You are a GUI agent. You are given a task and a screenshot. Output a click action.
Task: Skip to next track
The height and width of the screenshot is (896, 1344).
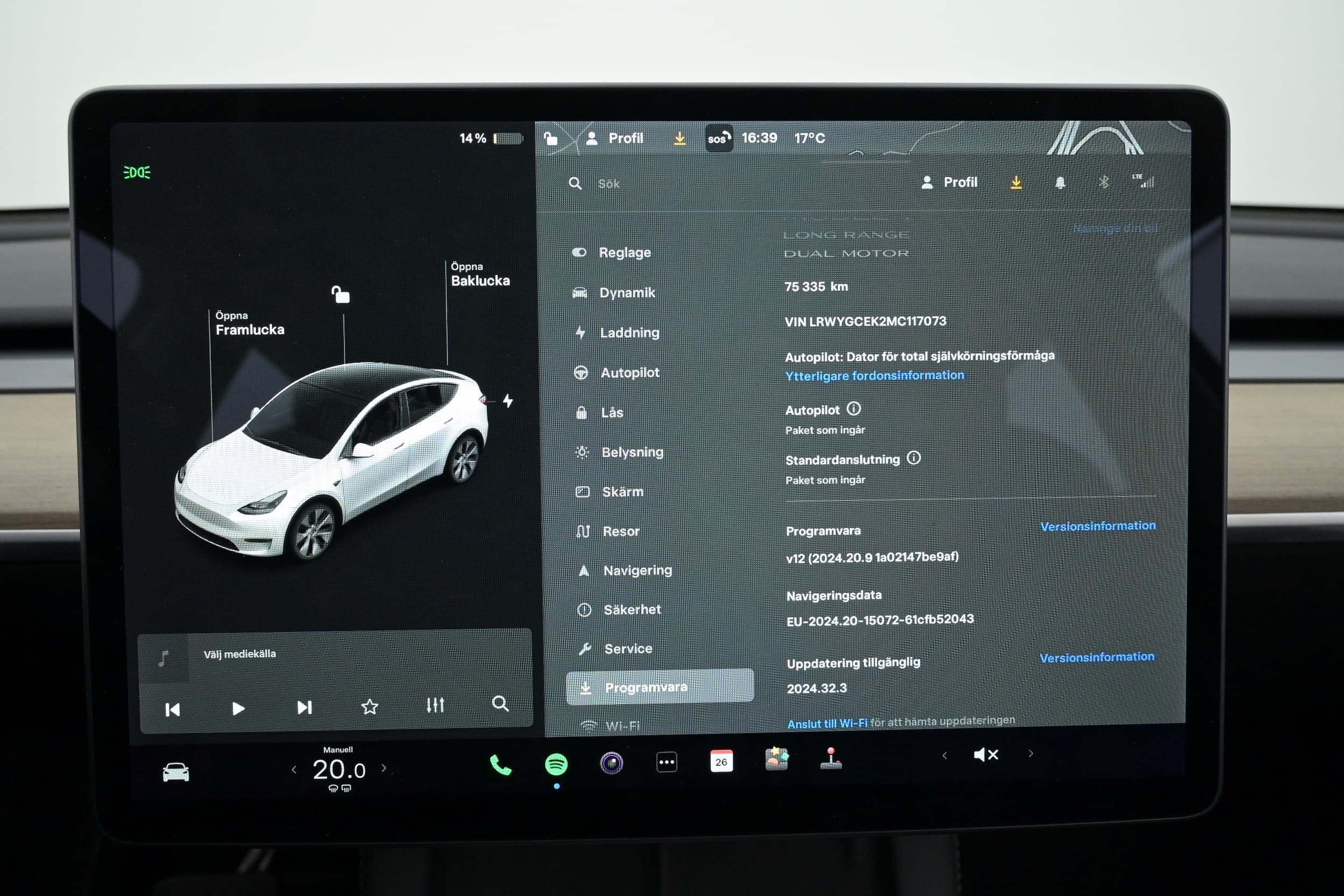305,707
